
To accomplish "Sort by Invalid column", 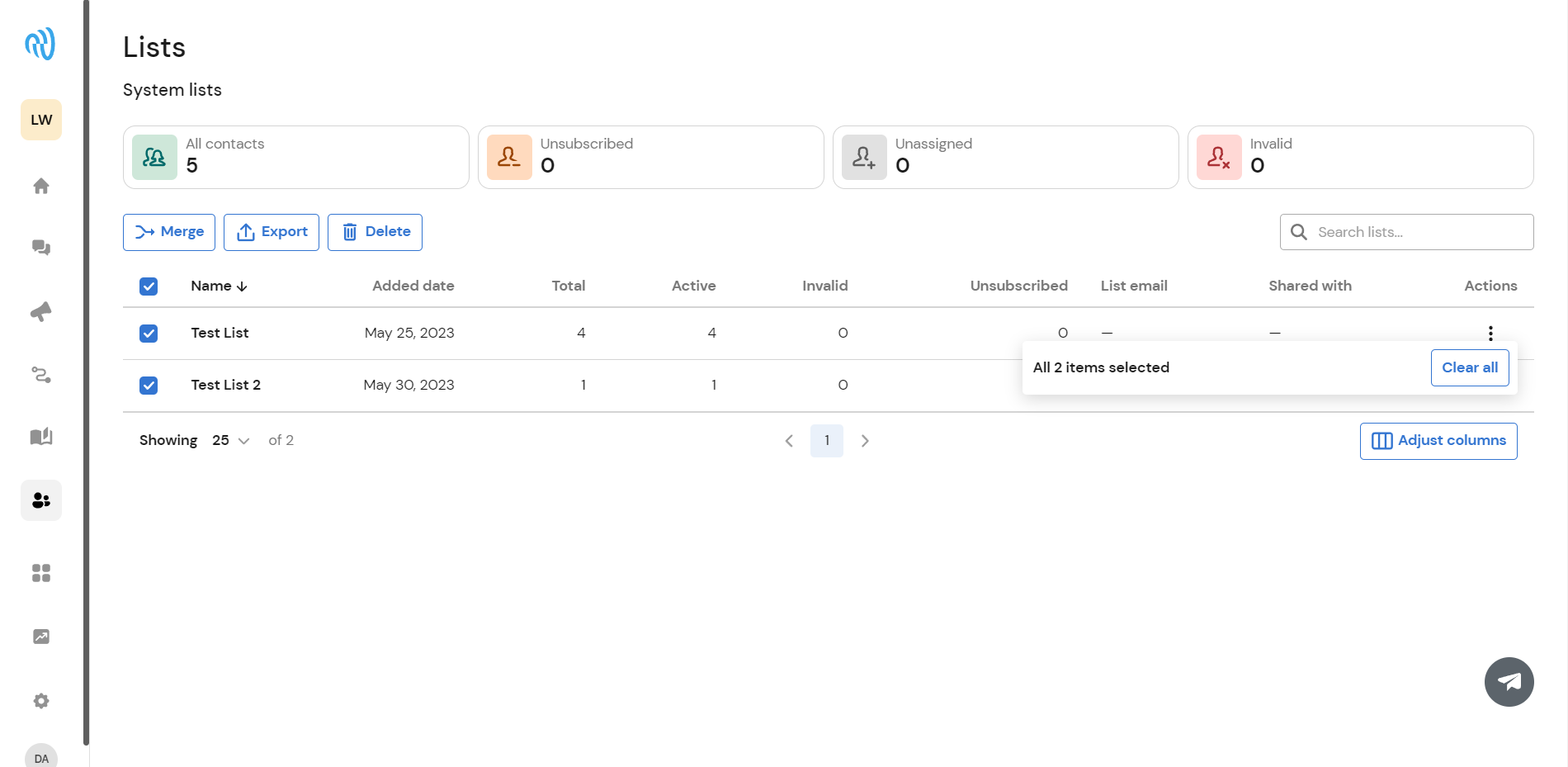I will [x=825, y=286].
